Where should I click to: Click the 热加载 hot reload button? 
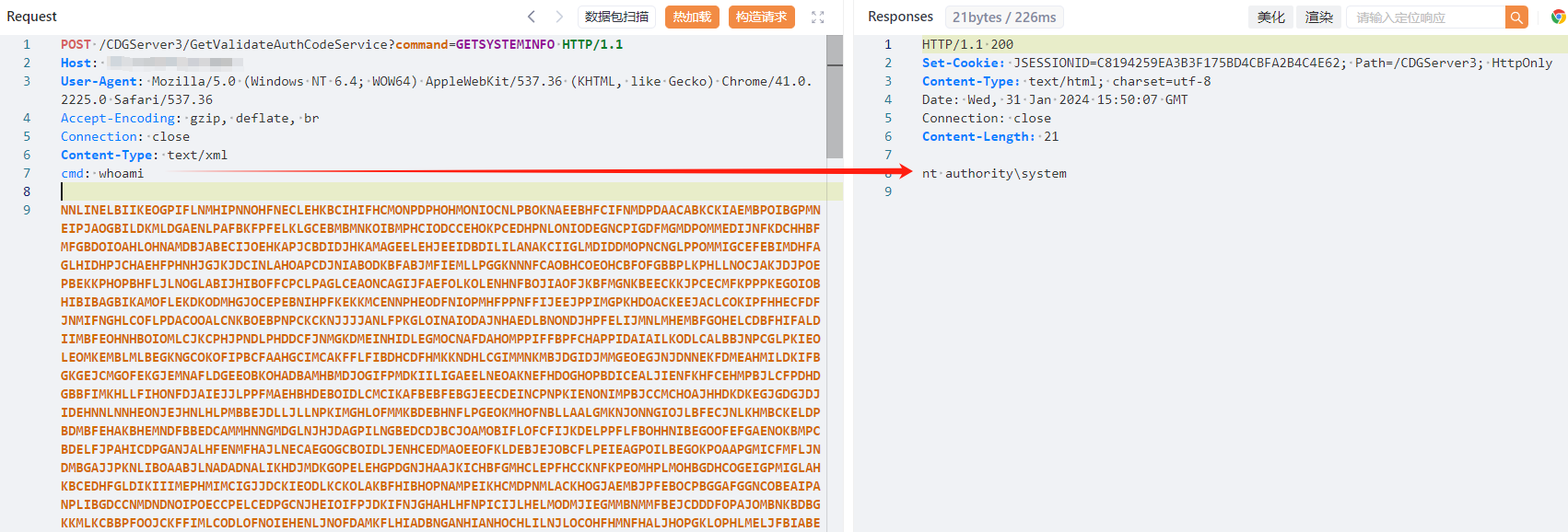[x=692, y=17]
